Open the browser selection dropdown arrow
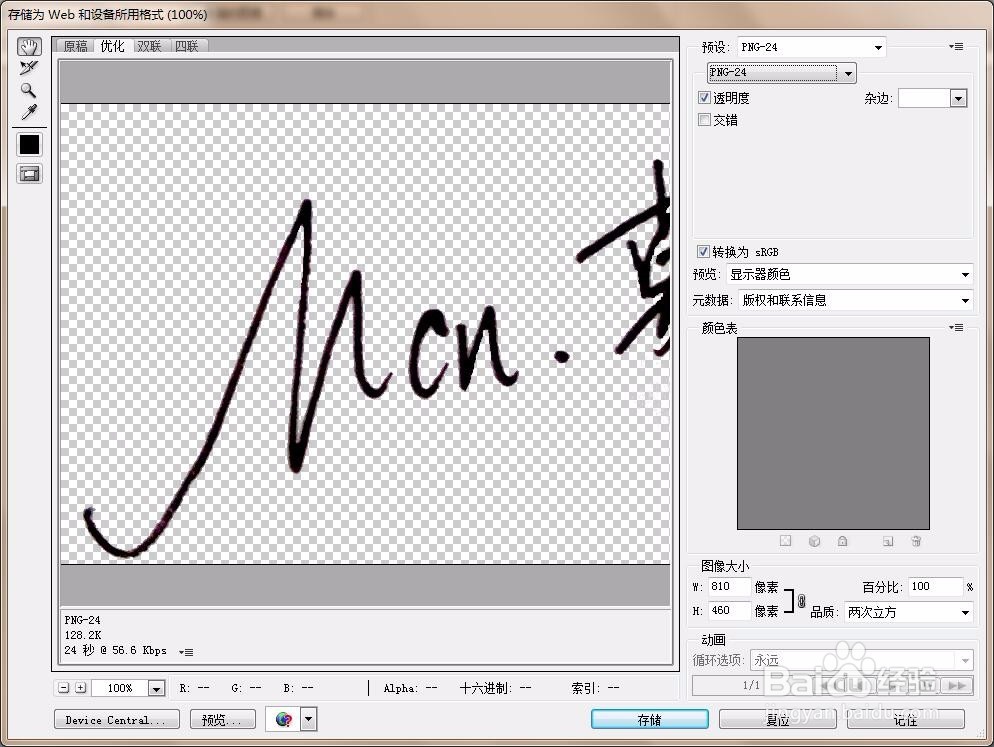 pos(309,719)
